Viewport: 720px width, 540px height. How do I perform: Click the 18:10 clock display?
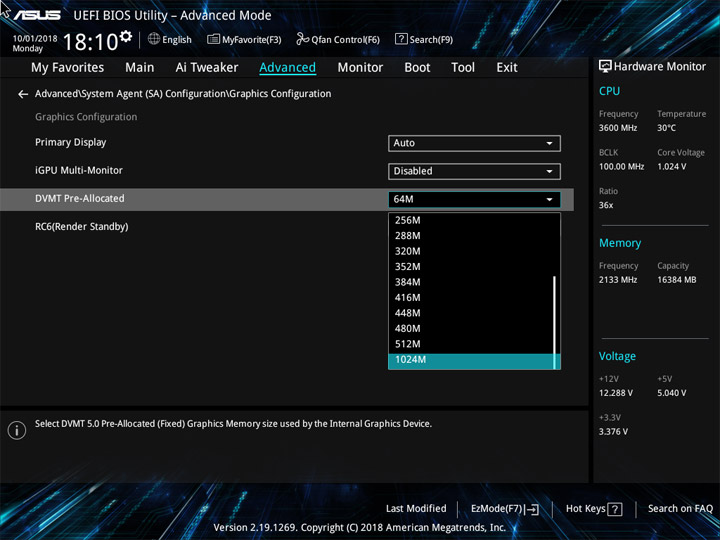pos(90,42)
